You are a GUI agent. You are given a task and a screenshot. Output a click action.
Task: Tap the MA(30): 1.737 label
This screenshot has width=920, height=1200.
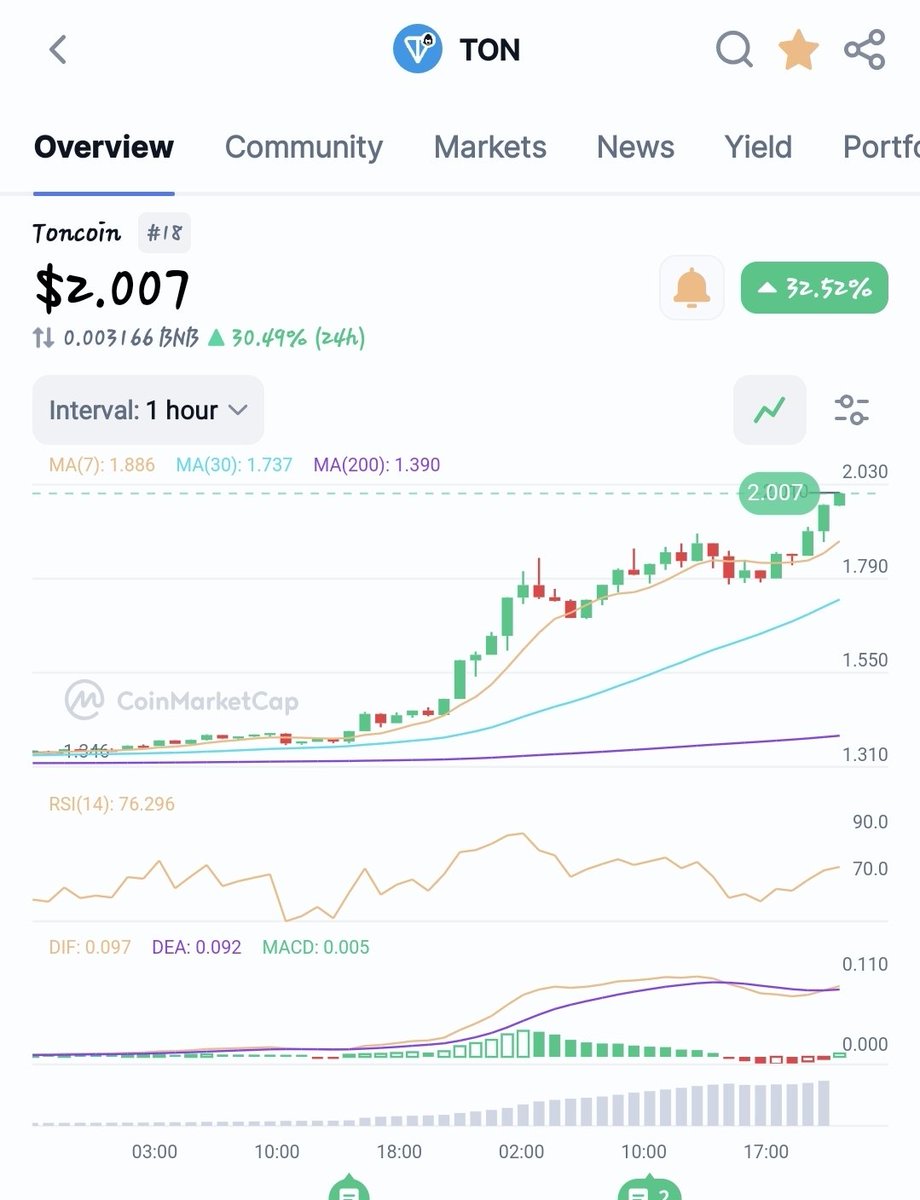pos(234,464)
